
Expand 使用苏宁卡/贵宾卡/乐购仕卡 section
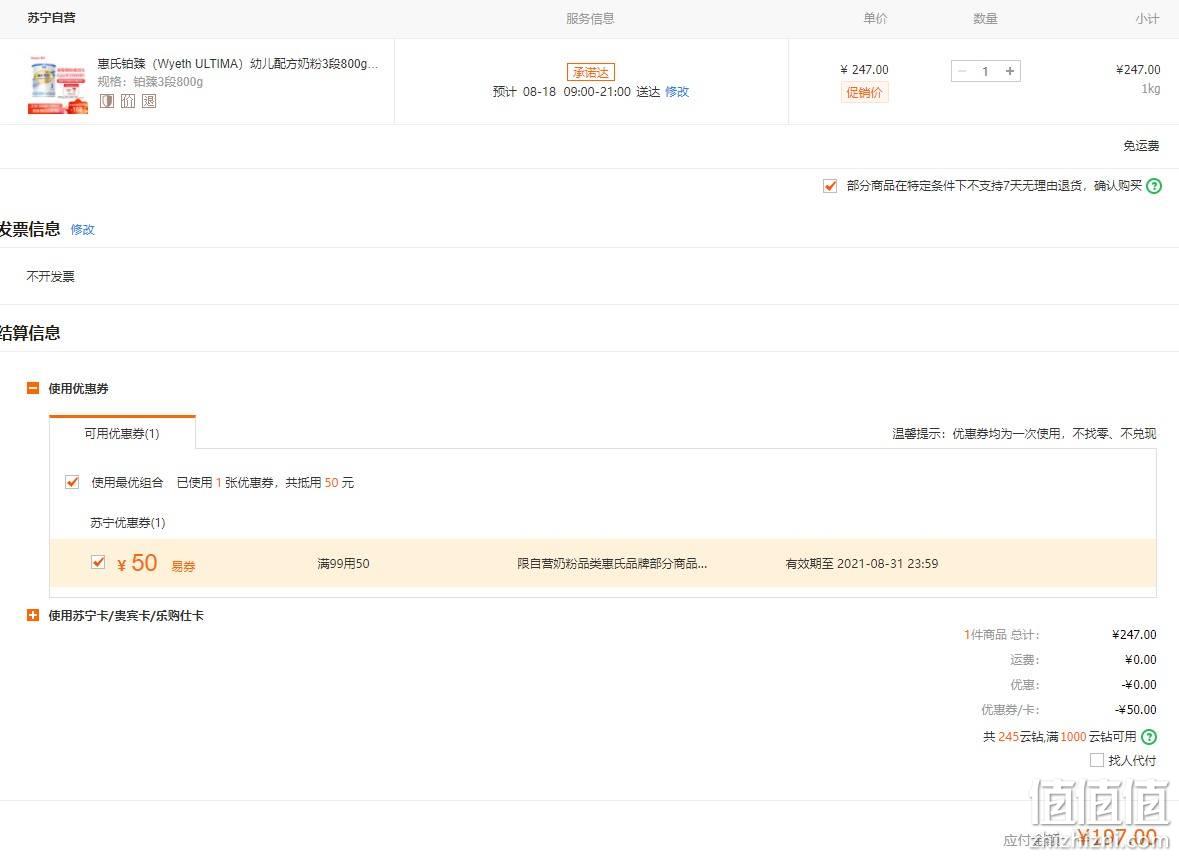point(33,615)
